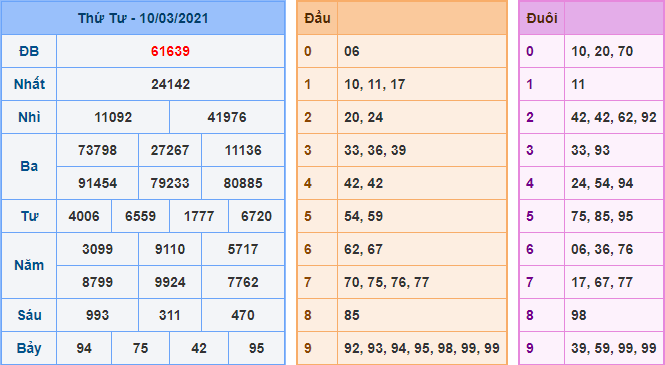
Task: Click Bảy prize number 42
Action: [199, 348]
